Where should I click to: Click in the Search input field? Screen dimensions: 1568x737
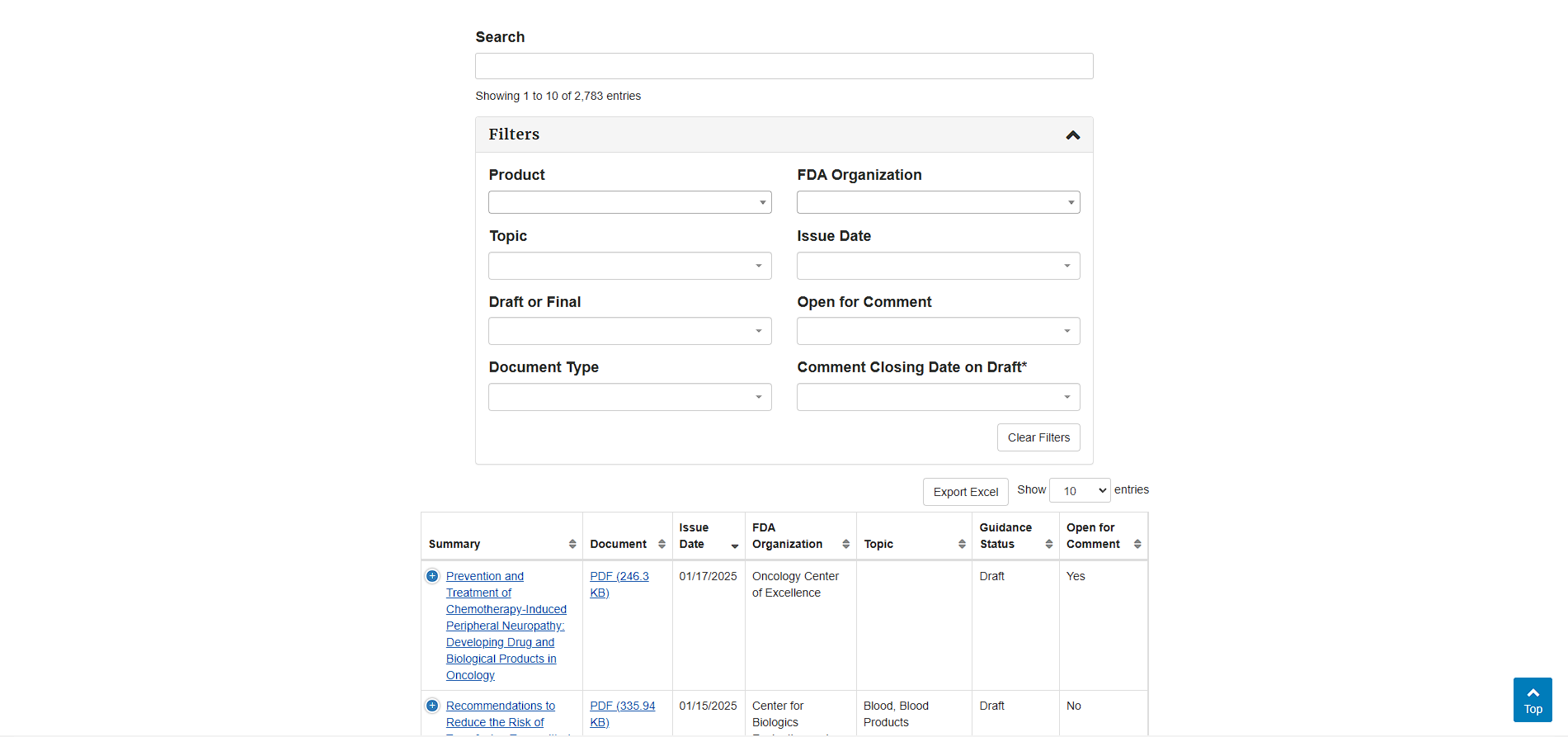(x=784, y=66)
